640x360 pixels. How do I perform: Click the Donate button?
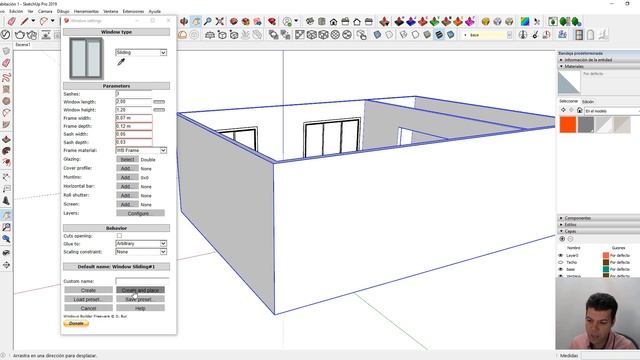76,324
